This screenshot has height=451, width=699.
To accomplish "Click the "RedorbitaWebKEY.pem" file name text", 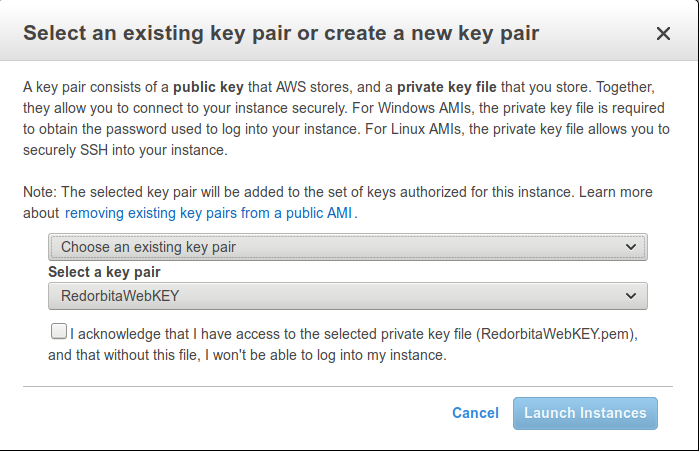I will (557, 334).
